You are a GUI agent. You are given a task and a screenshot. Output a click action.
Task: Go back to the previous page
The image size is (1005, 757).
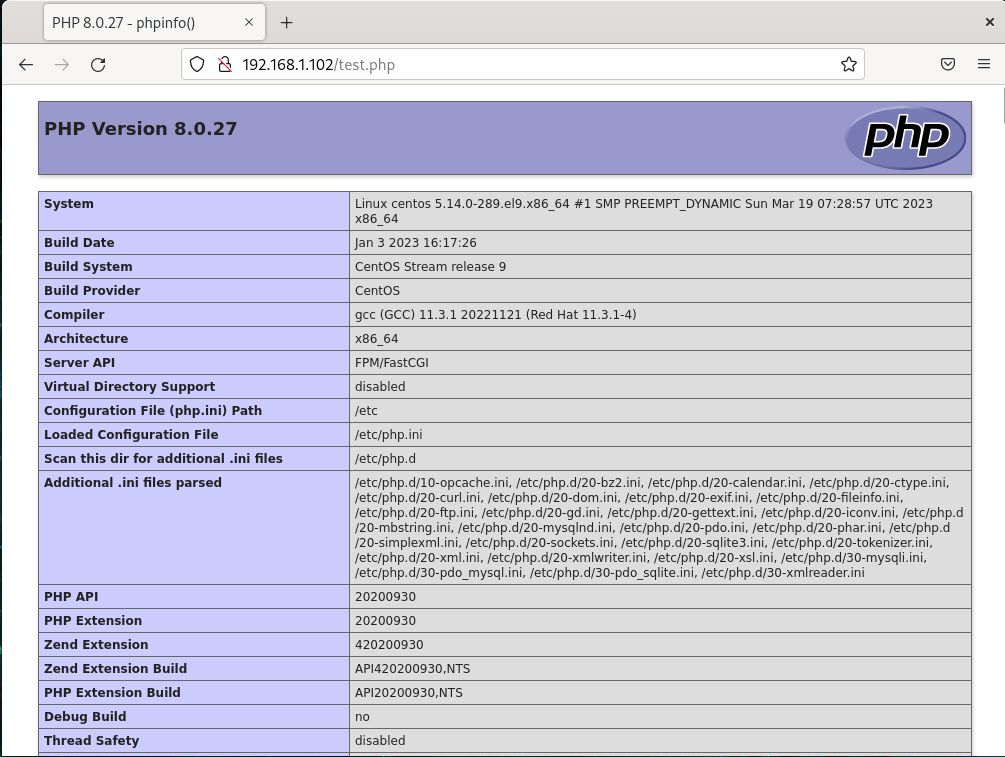[x=26, y=64]
